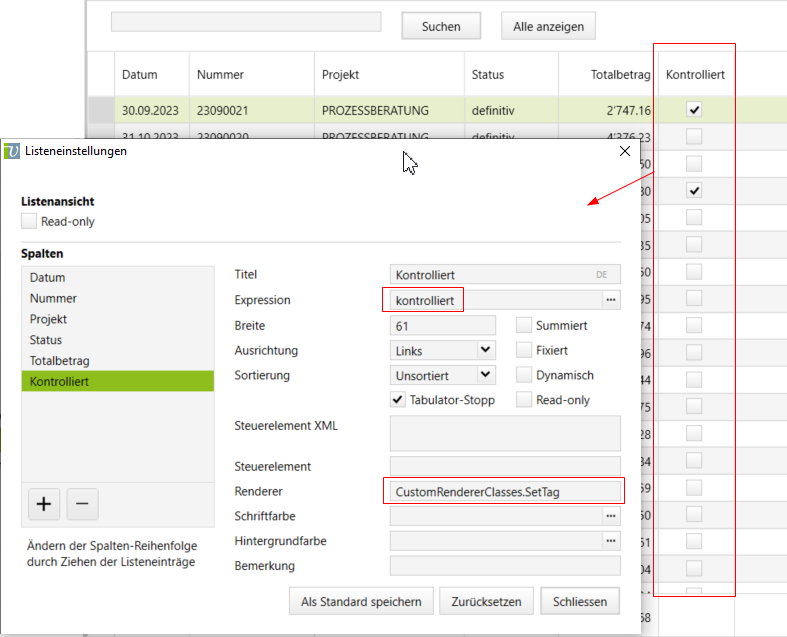Open Hintergrundfarbe ellipsis button
This screenshot has height=637, width=787.
click(x=610, y=541)
